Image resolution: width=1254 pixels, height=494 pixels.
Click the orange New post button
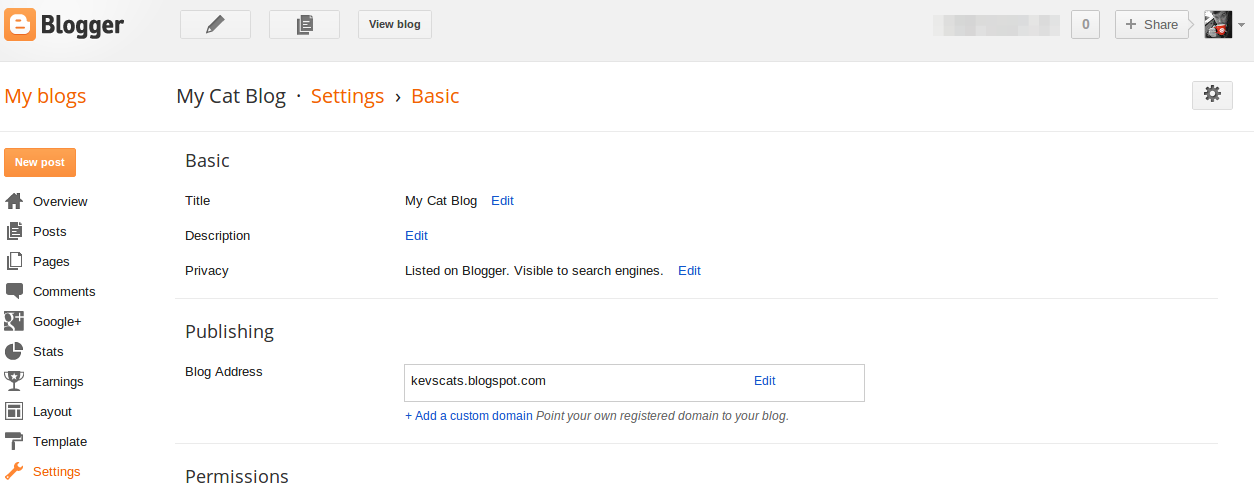coord(40,163)
